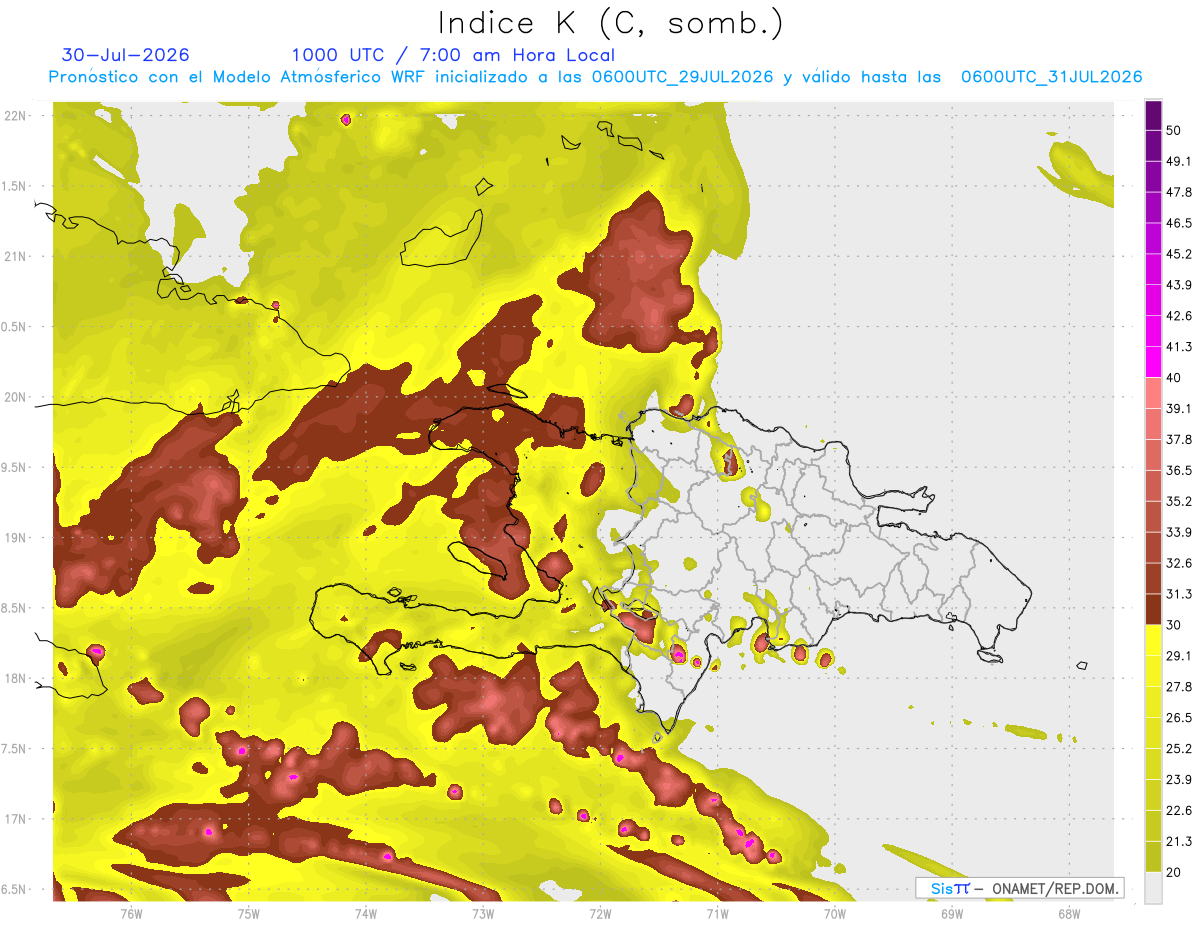Click the colorbar value "36.5"
Viewport: 1200px width, 927px height.
[1179, 471]
